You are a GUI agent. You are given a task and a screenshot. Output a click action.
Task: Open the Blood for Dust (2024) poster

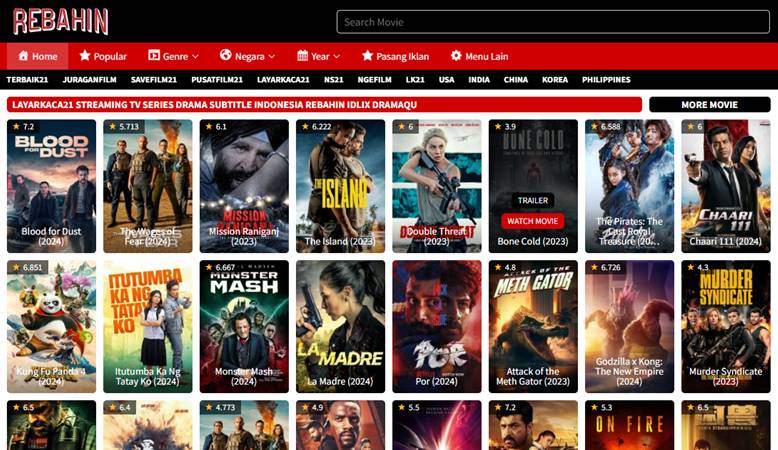coord(51,186)
